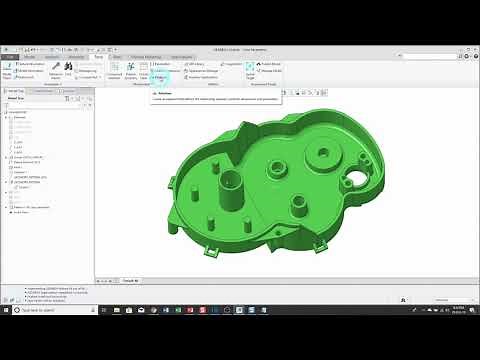Open the selection filter dropdown
Viewport: 480px width, 360px height.
(454, 300)
